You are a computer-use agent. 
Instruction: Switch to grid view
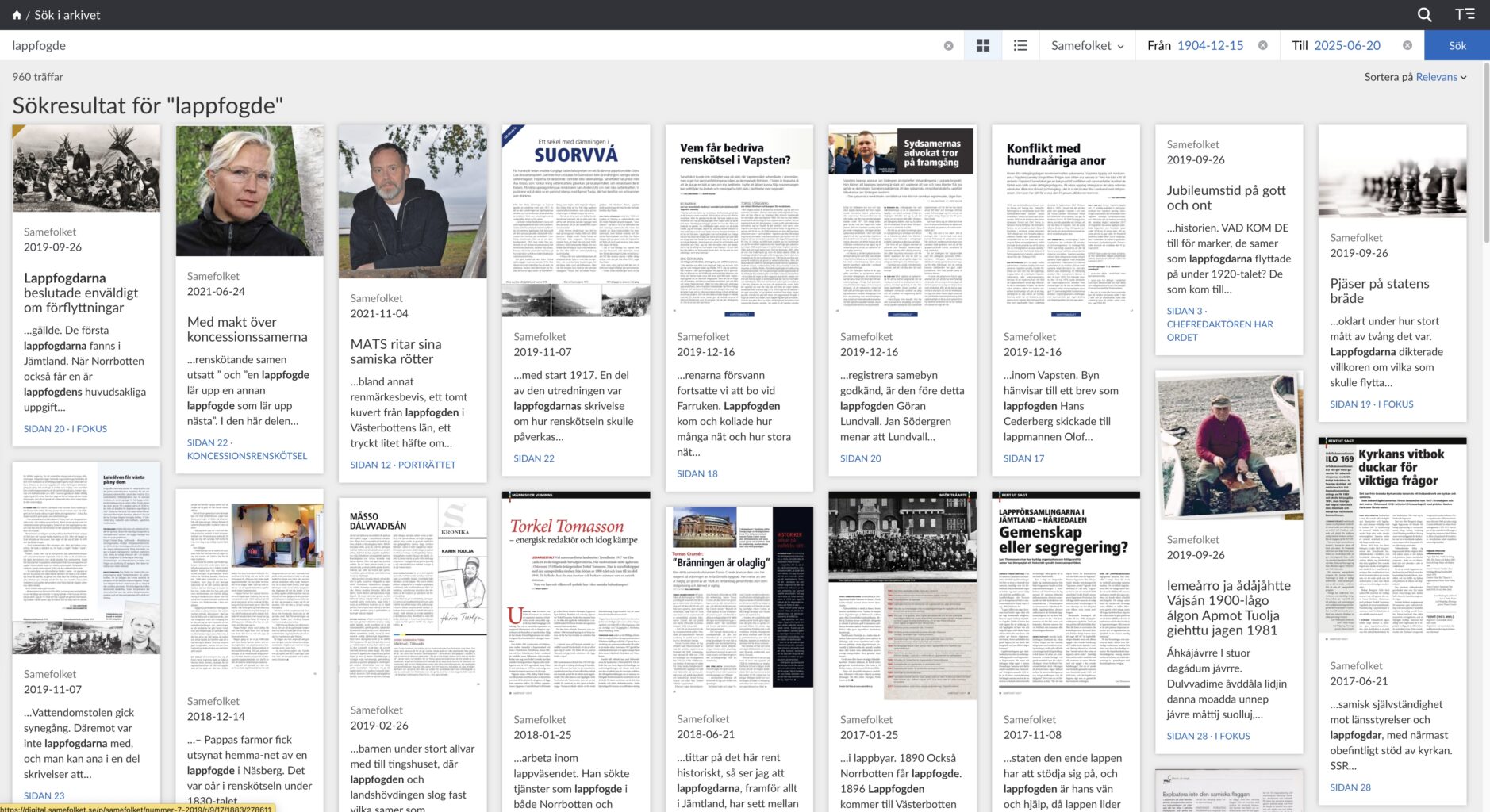pyautogui.click(x=983, y=46)
